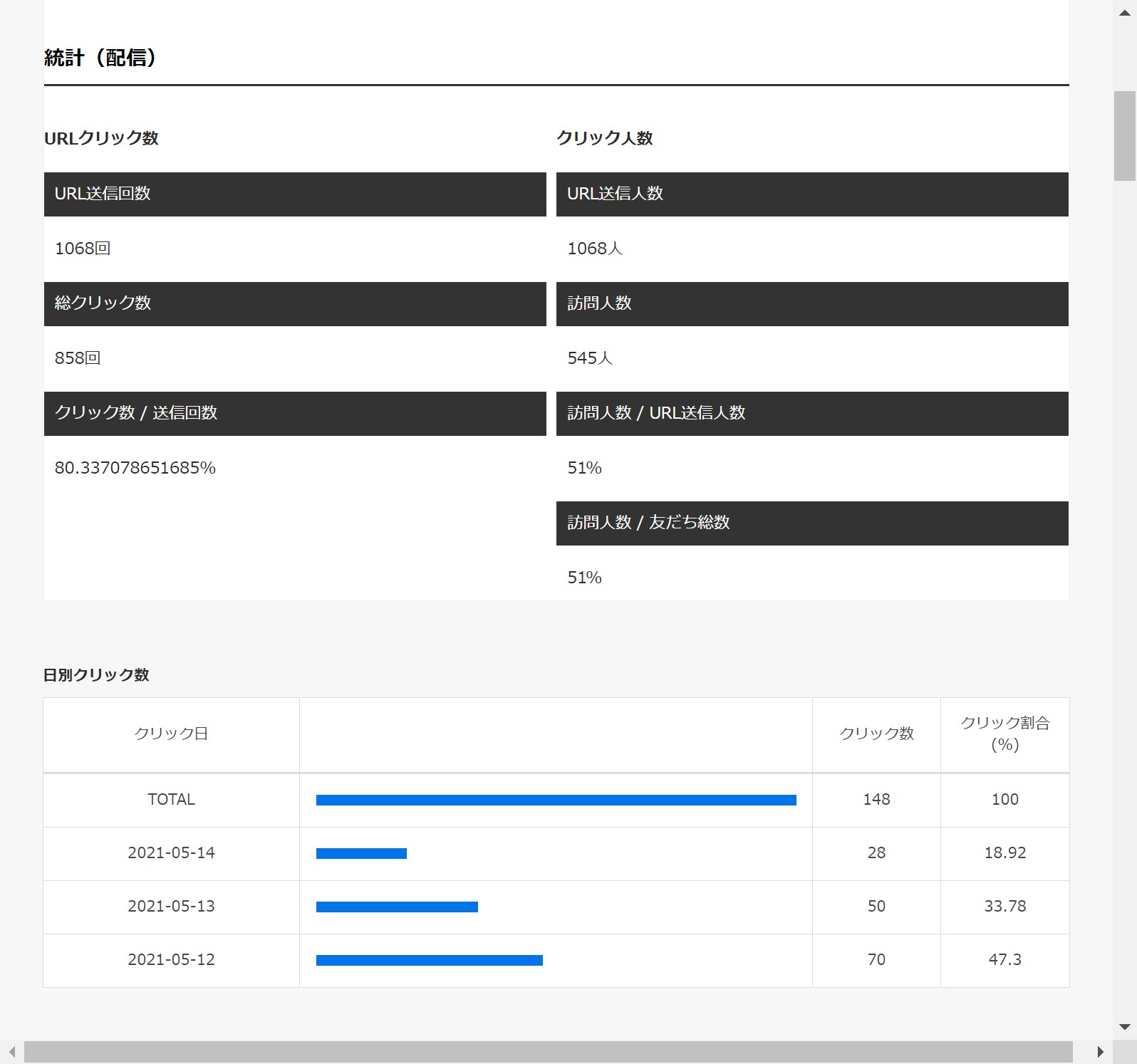Viewport: 1137px width, 1064px height.
Task: Select the 訪問人数 header bar
Action: [812, 303]
